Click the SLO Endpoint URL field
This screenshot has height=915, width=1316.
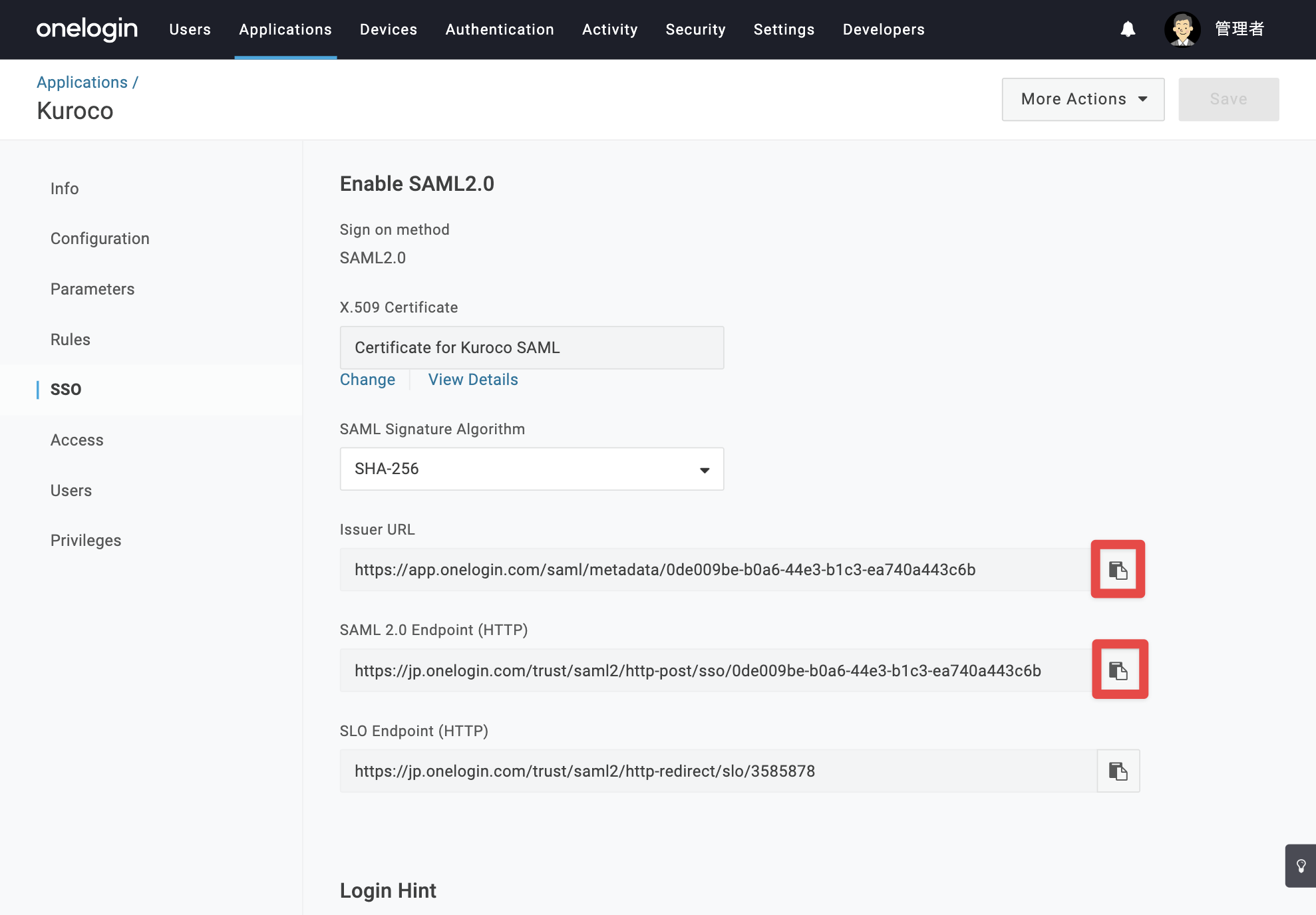[718, 771]
